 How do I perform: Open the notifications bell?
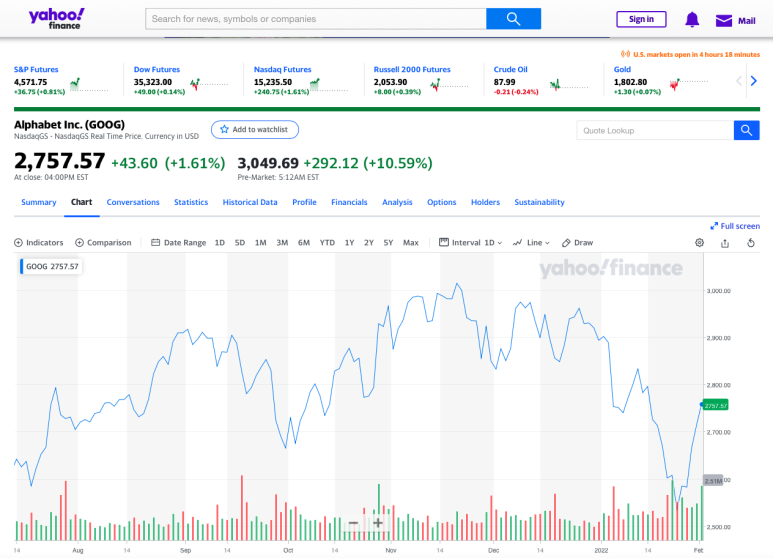[692, 20]
